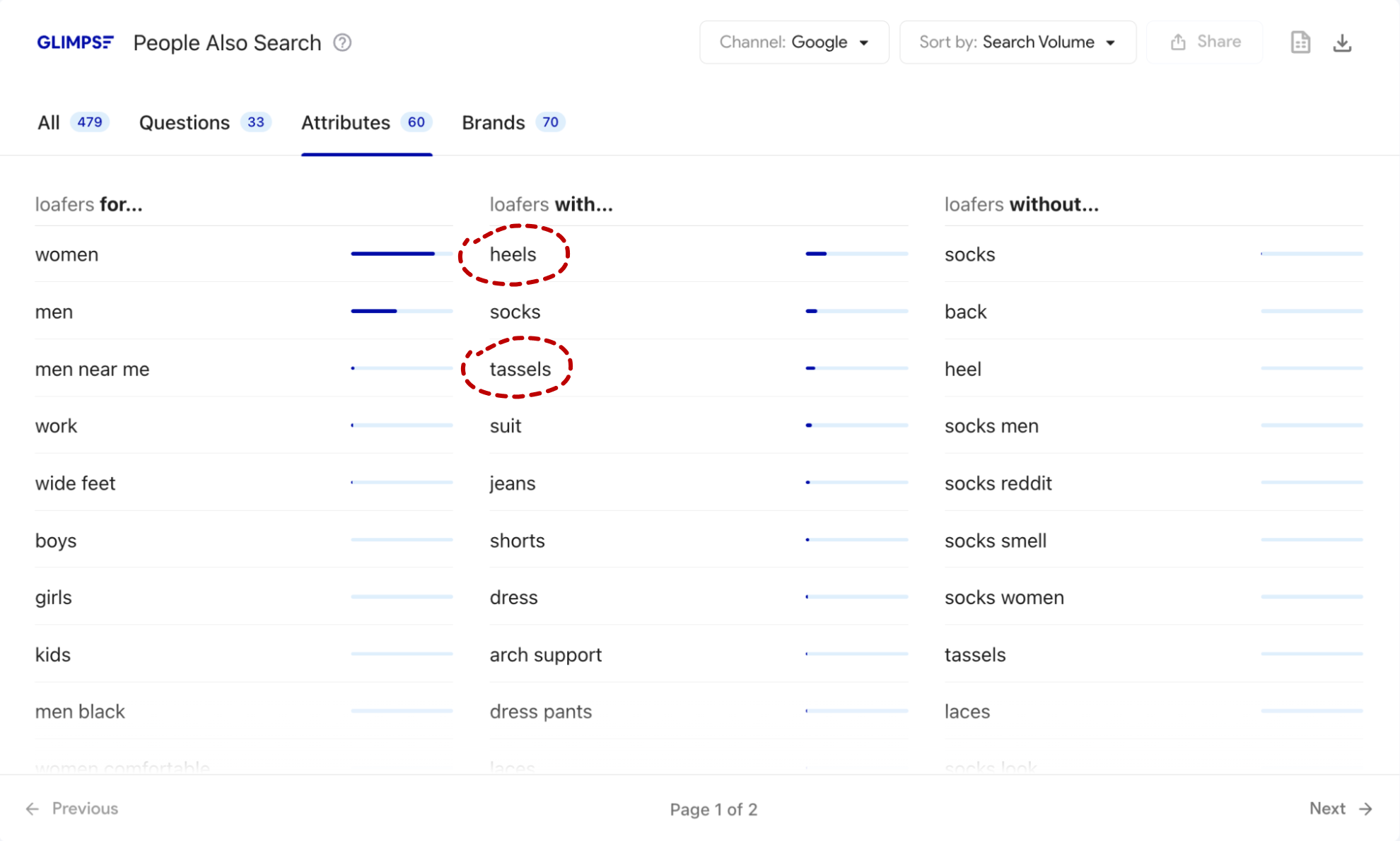Viewport: 1400px width, 841px height.
Task: Click 'shorts' keyword
Action: tap(518, 541)
